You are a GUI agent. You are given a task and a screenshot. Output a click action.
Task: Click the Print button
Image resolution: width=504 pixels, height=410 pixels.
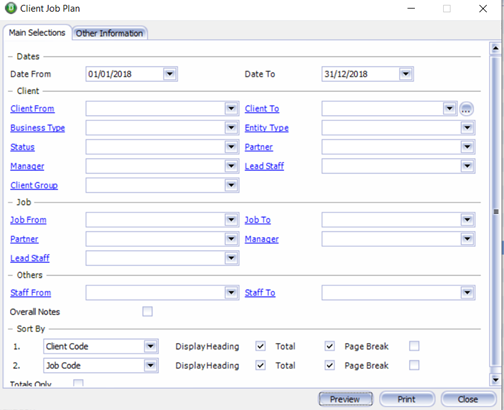click(x=407, y=399)
